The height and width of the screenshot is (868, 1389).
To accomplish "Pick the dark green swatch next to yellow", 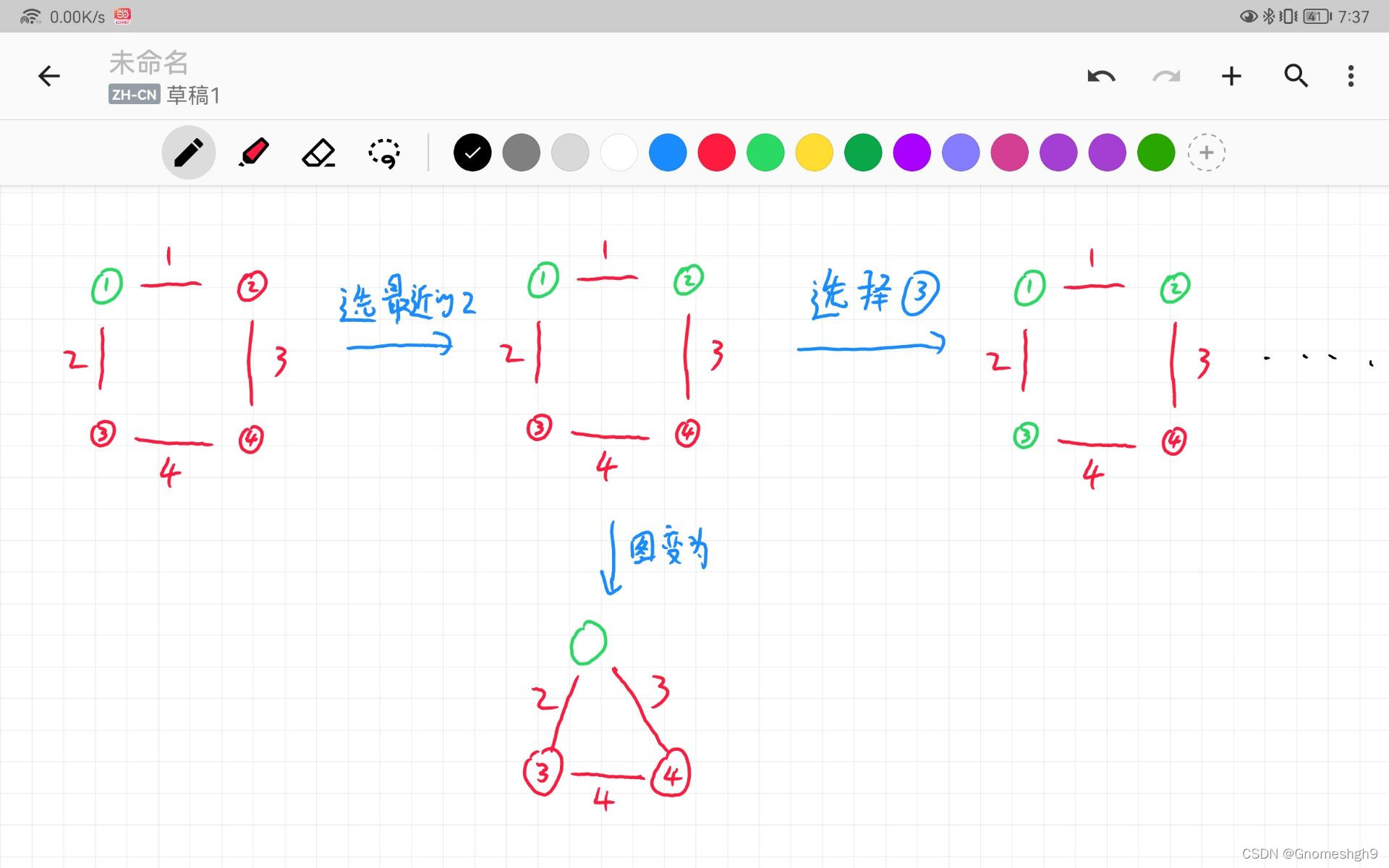I will coord(863,153).
